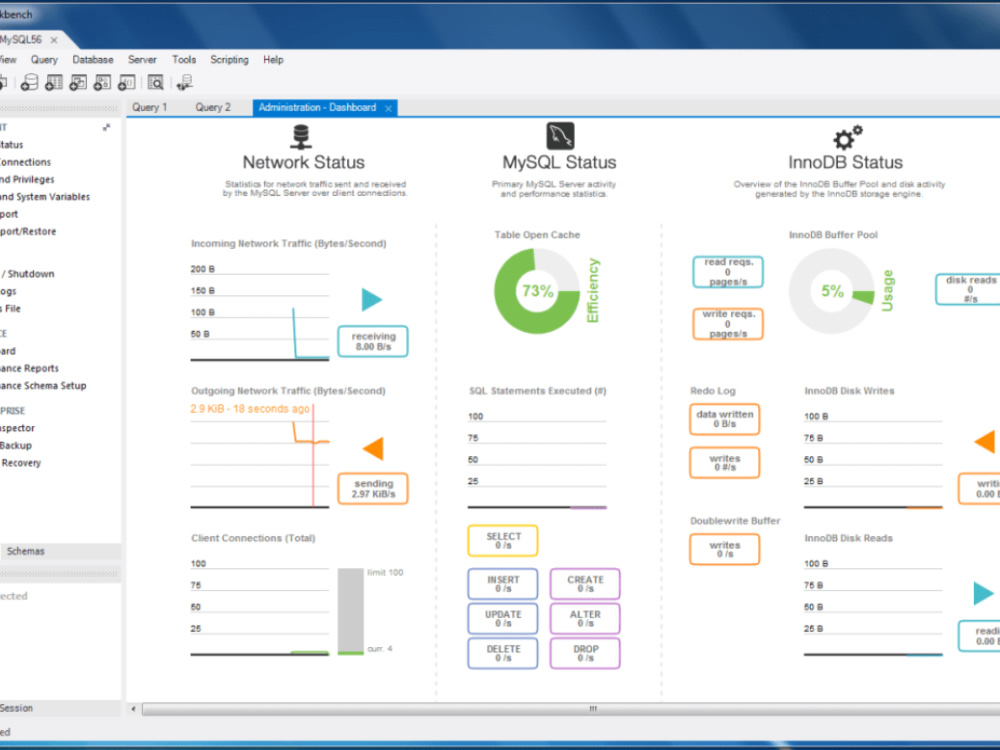Open the Scripting menu
The height and width of the screenshot is (750, 1000).
point(230,59)
